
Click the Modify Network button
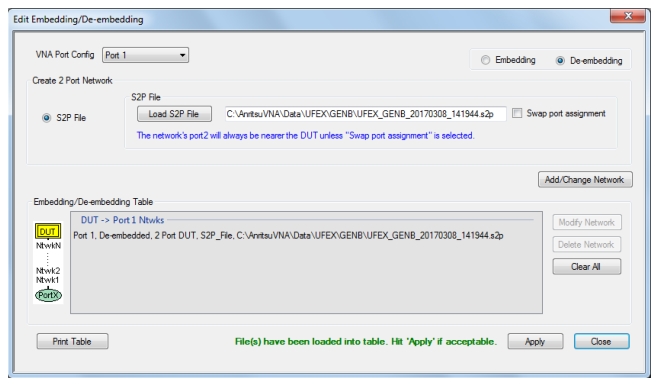click(x=587, y=222)
